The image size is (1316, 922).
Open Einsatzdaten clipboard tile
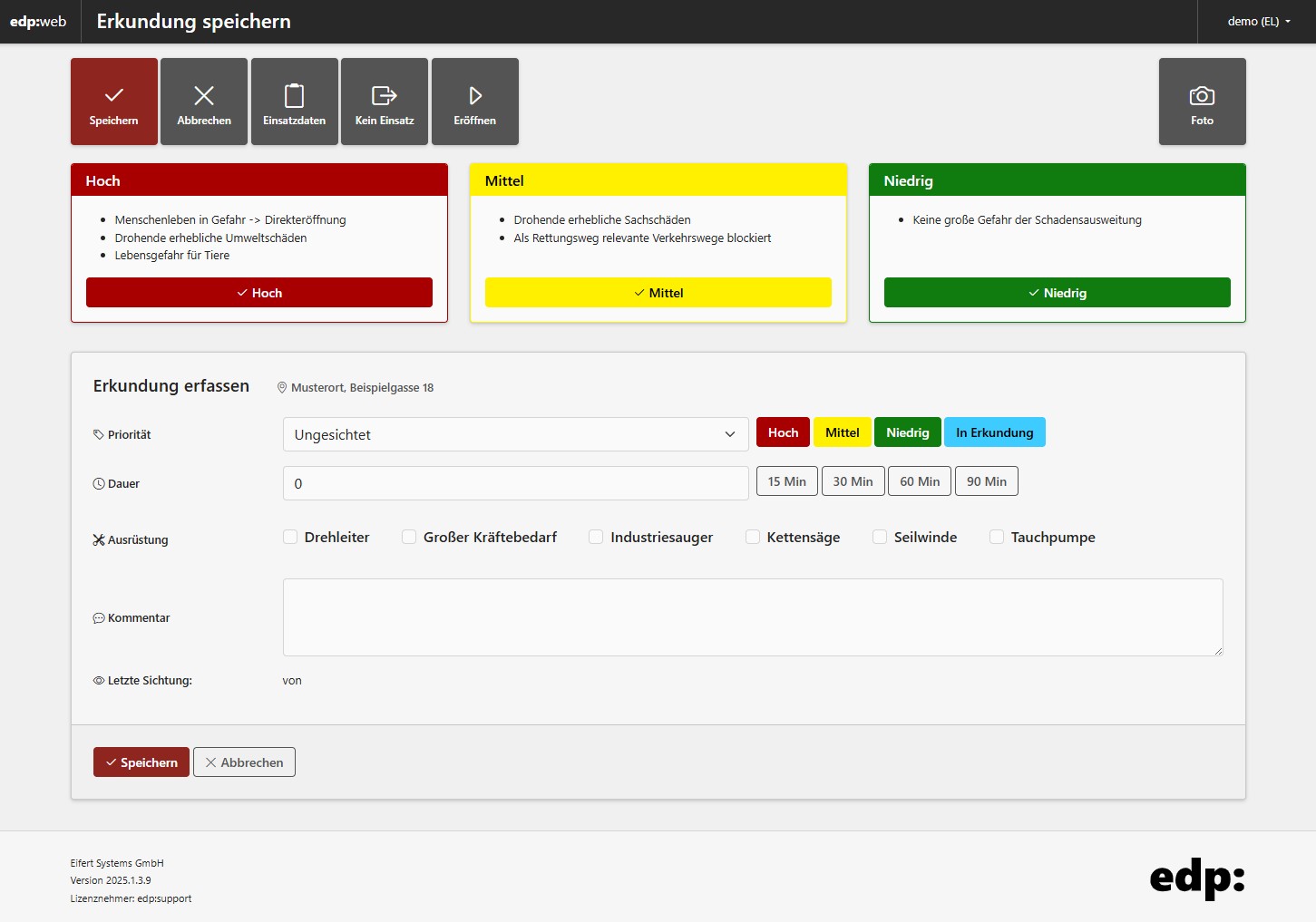[295, 102]
